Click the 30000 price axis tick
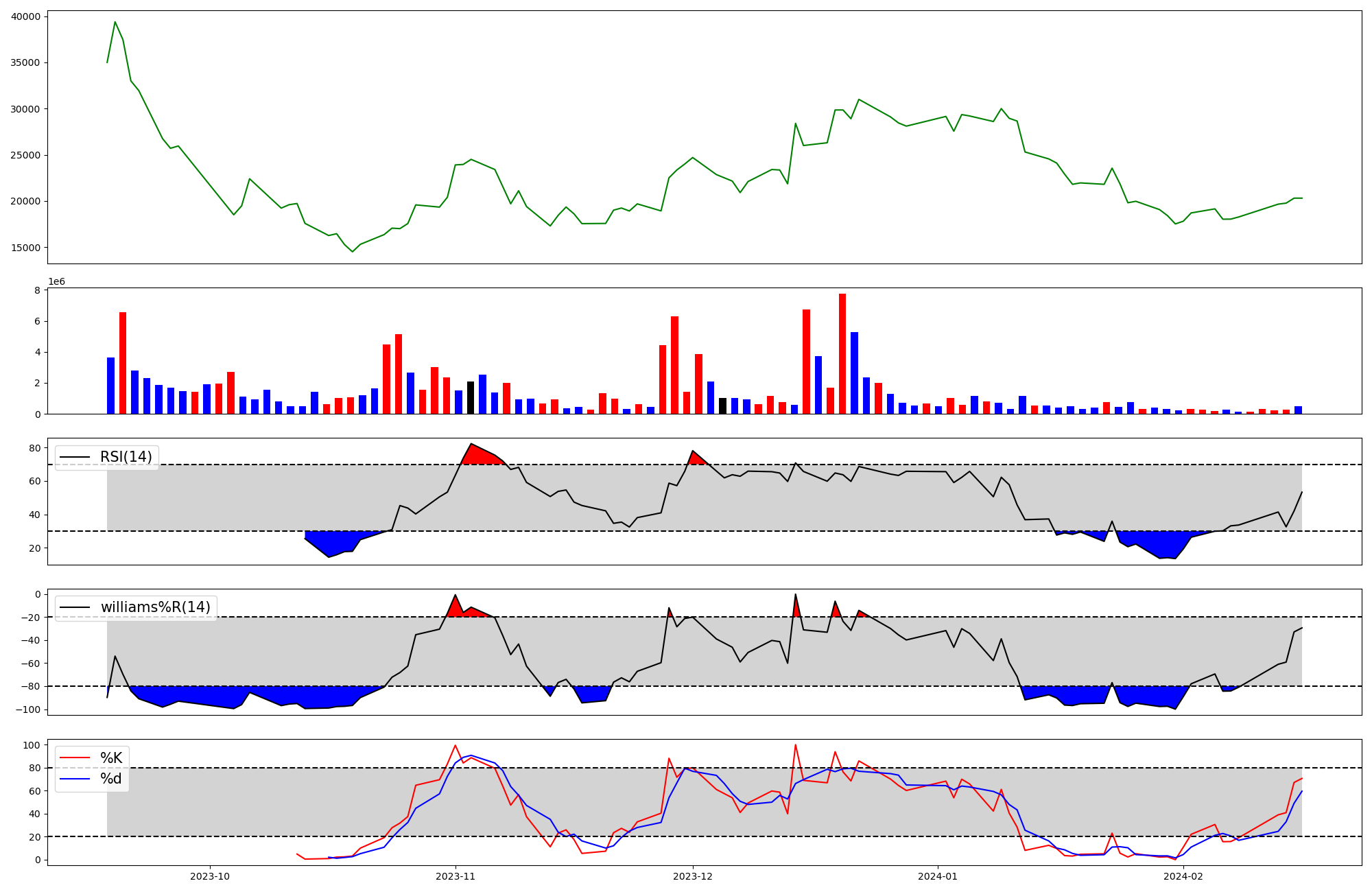This screenshot has width=1372, height=892. tap(26, 109)
